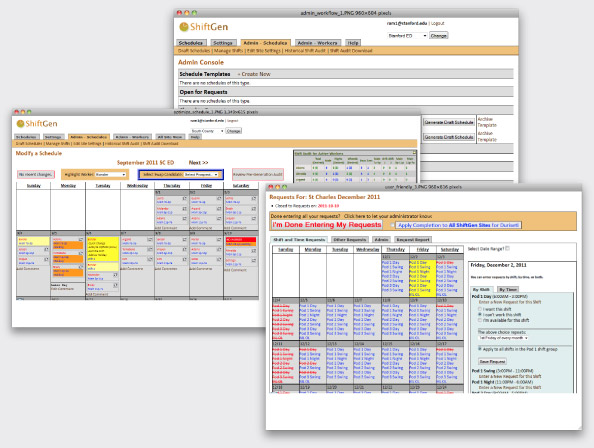Toggle 'Apply to all shifts in the Pod 1 shift group'

pos(480,349)
